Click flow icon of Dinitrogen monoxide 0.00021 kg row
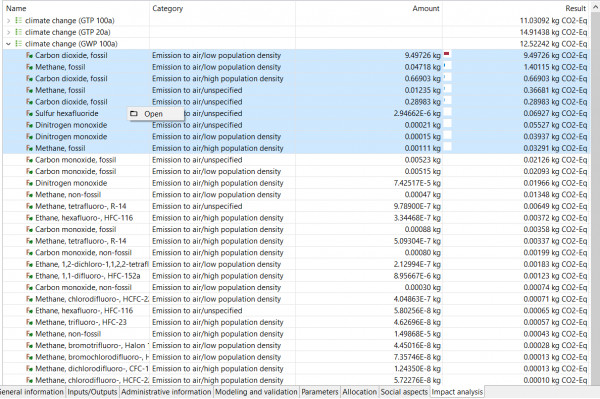600x399 pixels. coord(29,125)
